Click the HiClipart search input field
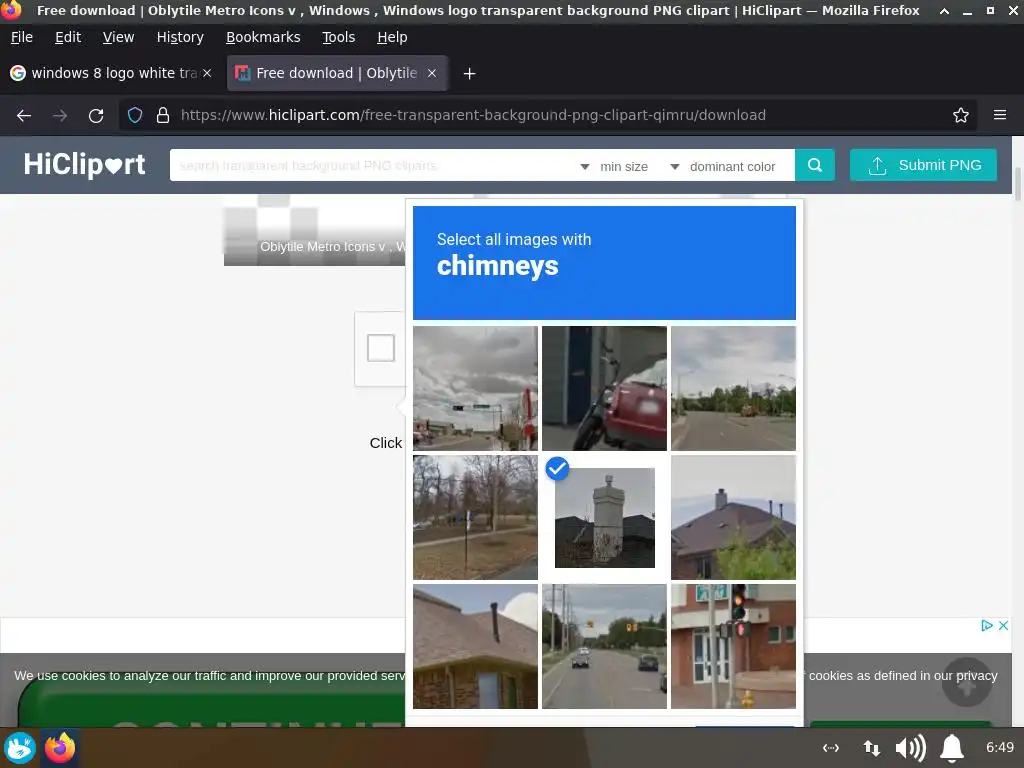Image resolution: width=1024 pixels, height=768 pixels. pyautogui.click(x=372, y=166)
